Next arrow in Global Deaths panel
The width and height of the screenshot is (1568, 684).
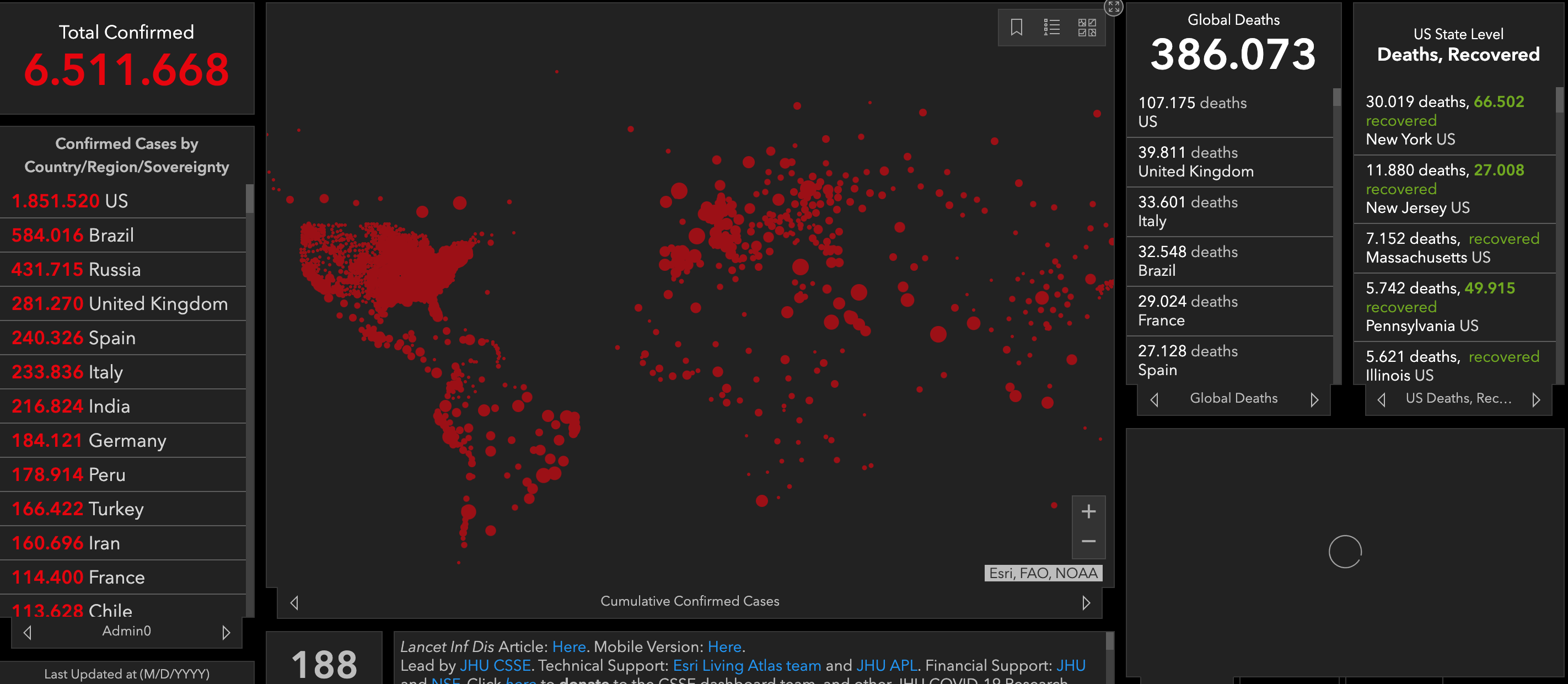[x=1314, y=399]
